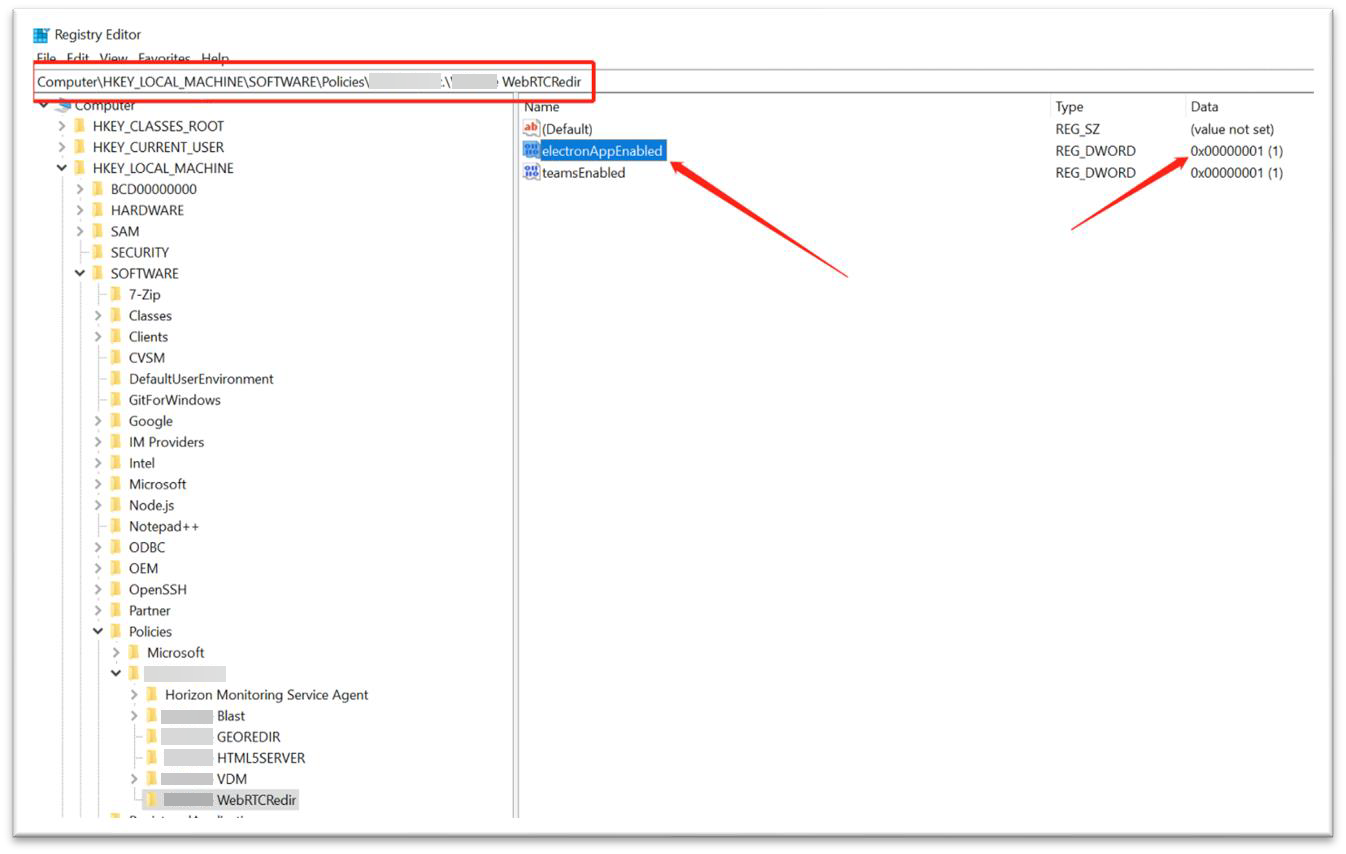
Task: Select the 7-Zip folder icon
Action: pyautogui.click(x=116, y=295)
